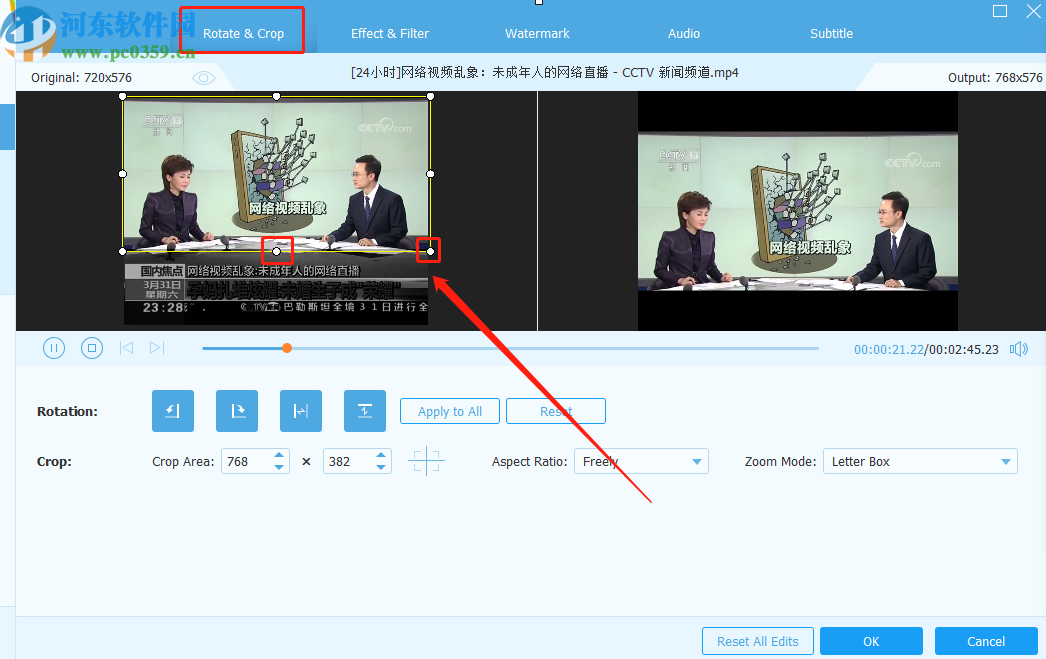Select the rotate right icon
Screen dimensions: 1046x659
click(237, 410)
